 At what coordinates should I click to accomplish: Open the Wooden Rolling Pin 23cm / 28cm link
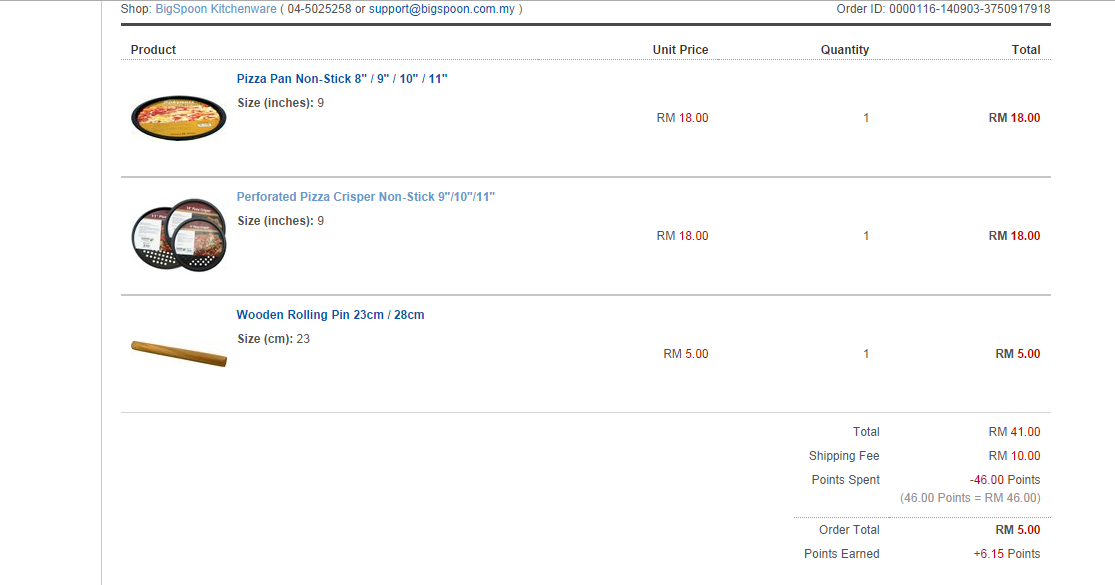(331, 315)
